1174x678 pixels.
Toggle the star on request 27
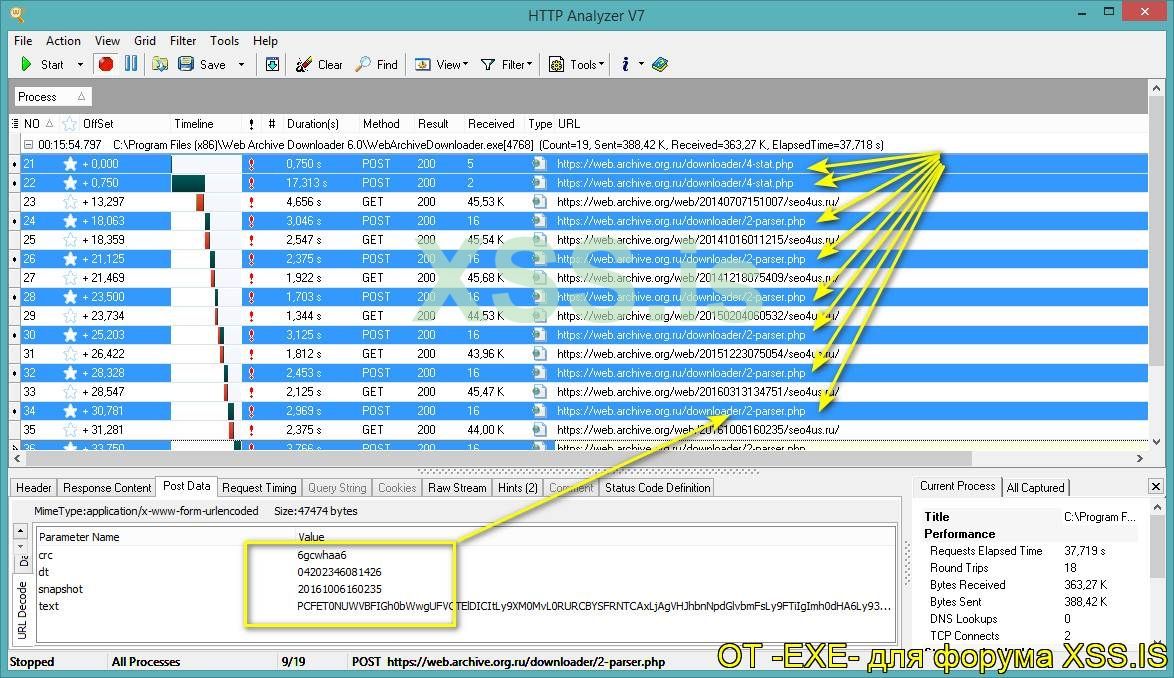point(70,278)
